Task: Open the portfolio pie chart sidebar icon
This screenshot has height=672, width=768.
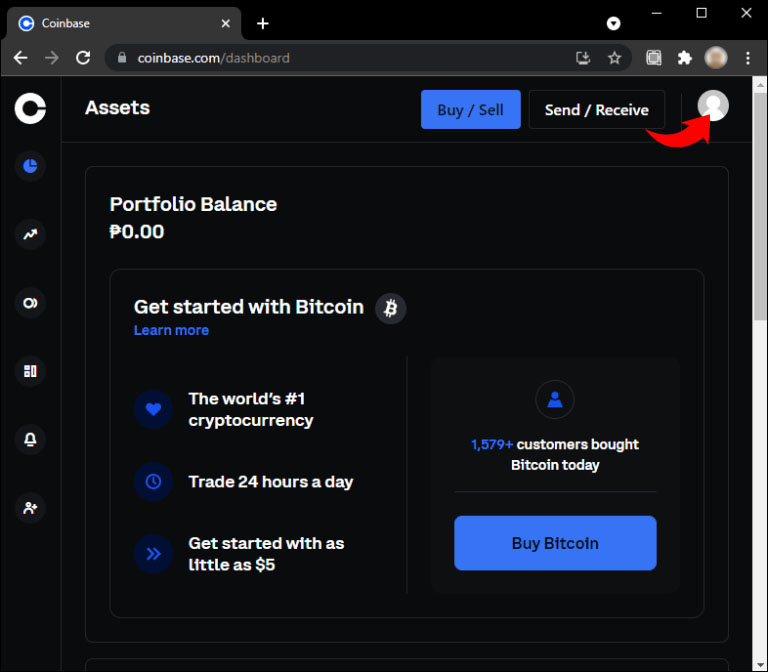Action: 30,166
